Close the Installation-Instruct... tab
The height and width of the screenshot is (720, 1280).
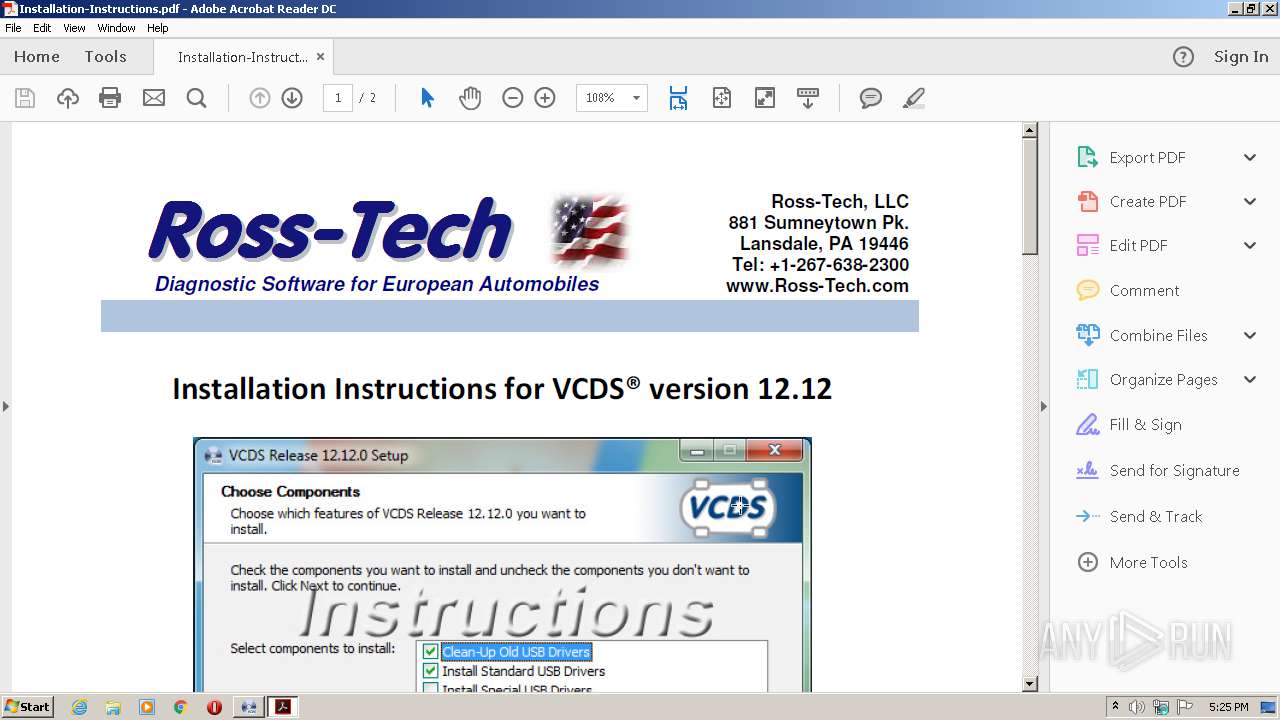pyautogui.click(x=320, y=57)
